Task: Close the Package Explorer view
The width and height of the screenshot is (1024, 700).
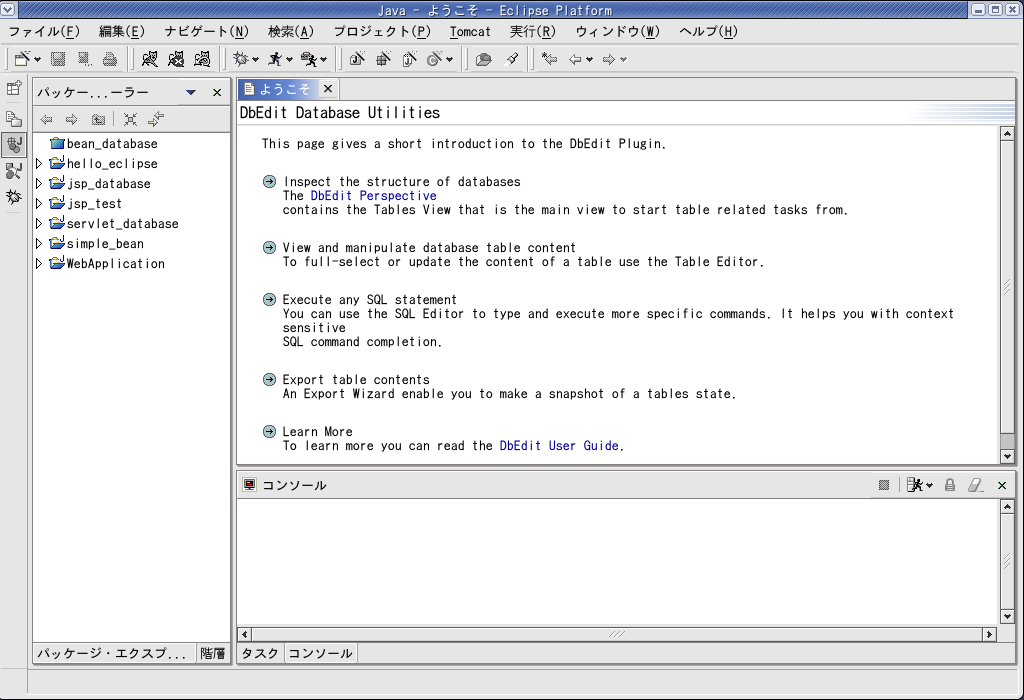Action: pyautogui.click(x=217, y=93)
